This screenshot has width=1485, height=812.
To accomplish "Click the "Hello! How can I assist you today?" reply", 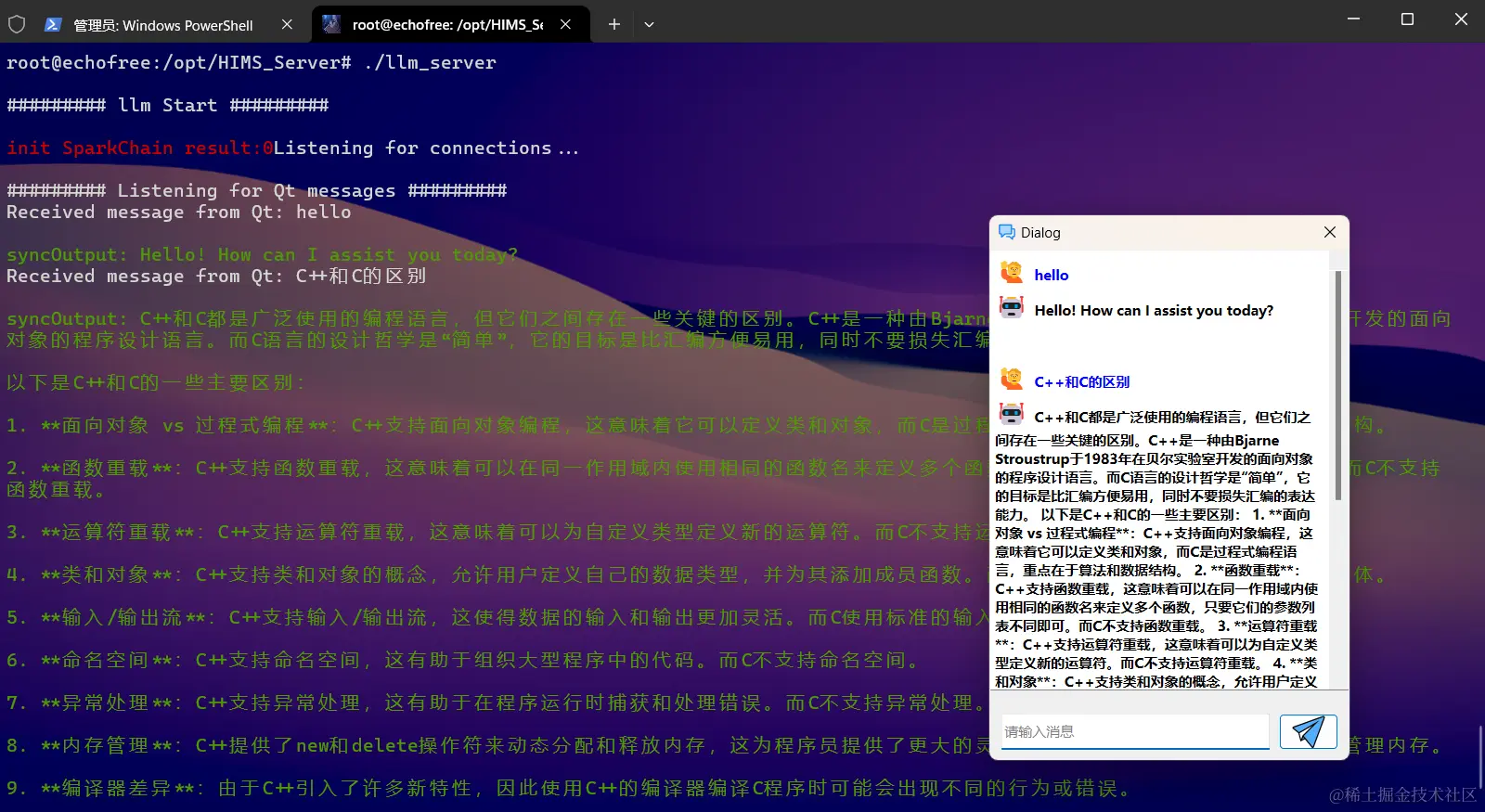I will tap(1154, 310).
